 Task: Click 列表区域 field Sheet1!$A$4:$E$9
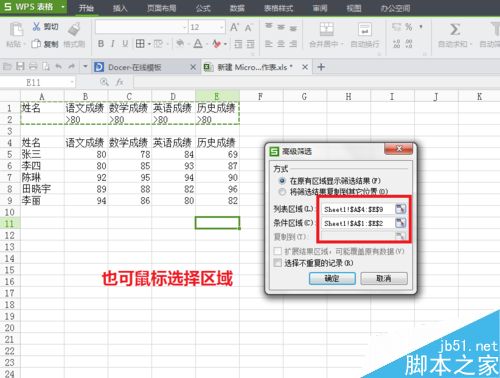(358, 209)
